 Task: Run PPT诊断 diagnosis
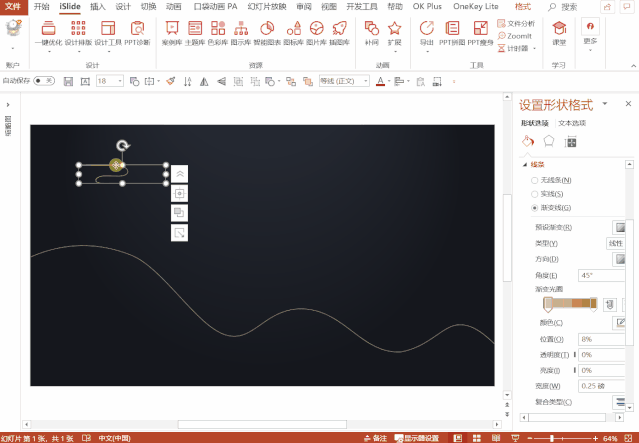137,33
